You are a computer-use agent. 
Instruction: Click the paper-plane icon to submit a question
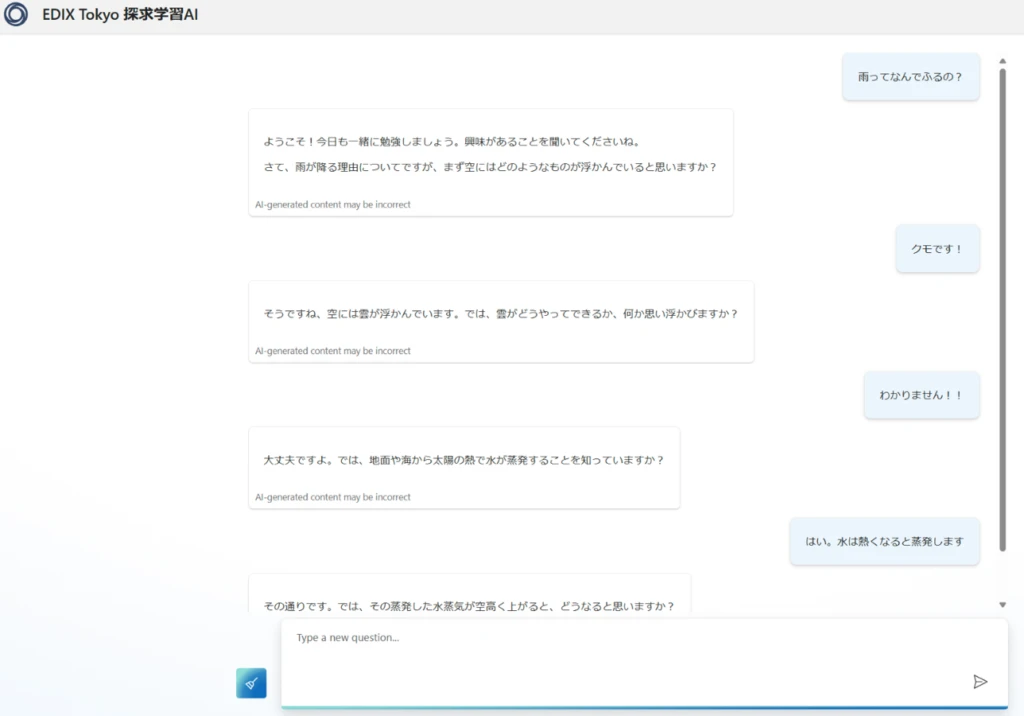click(x=981, y=681)
